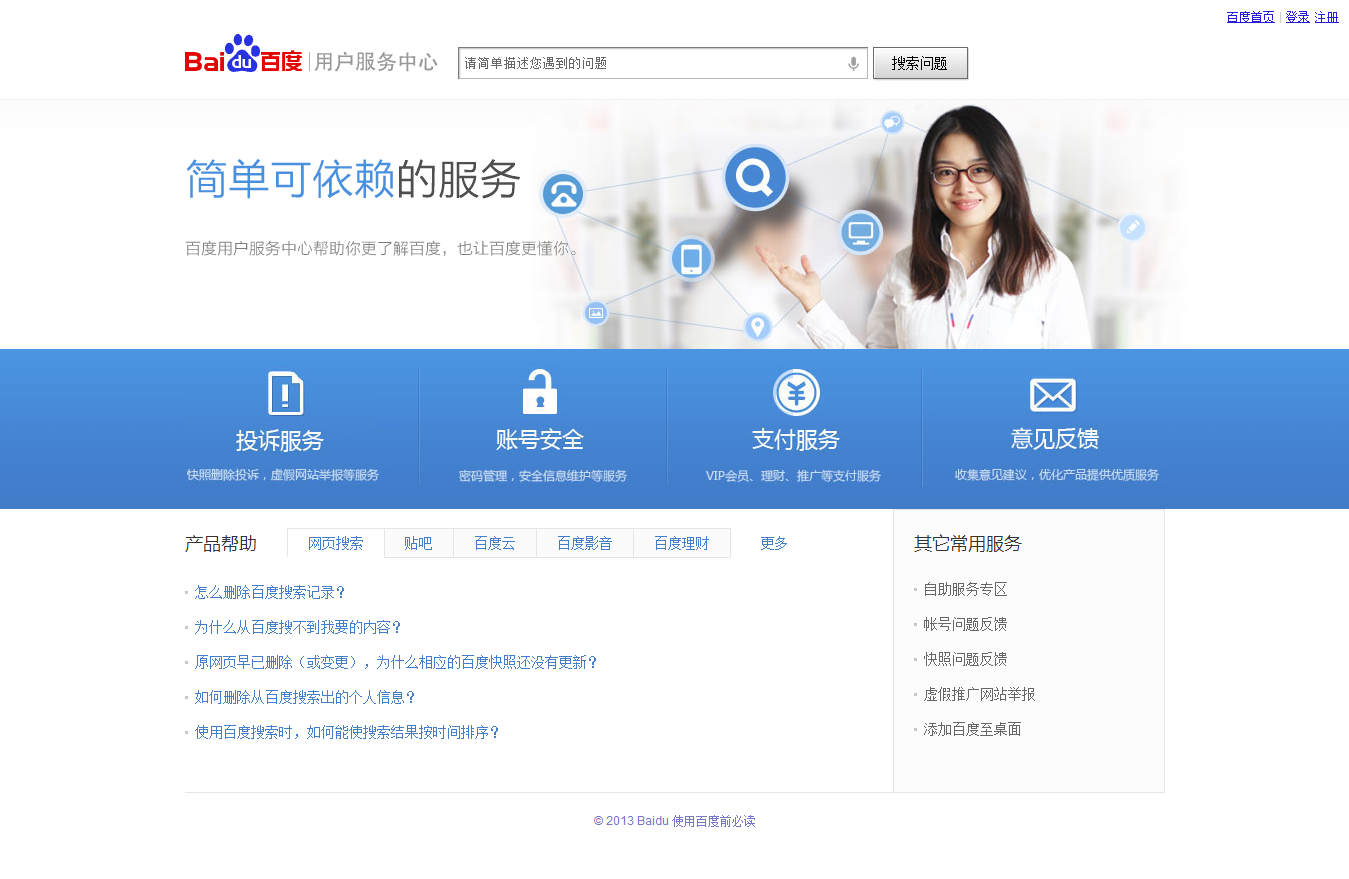Screen dimensions: 1349x879
Task: Open the 百度云 tab
Action: point(495,543)
